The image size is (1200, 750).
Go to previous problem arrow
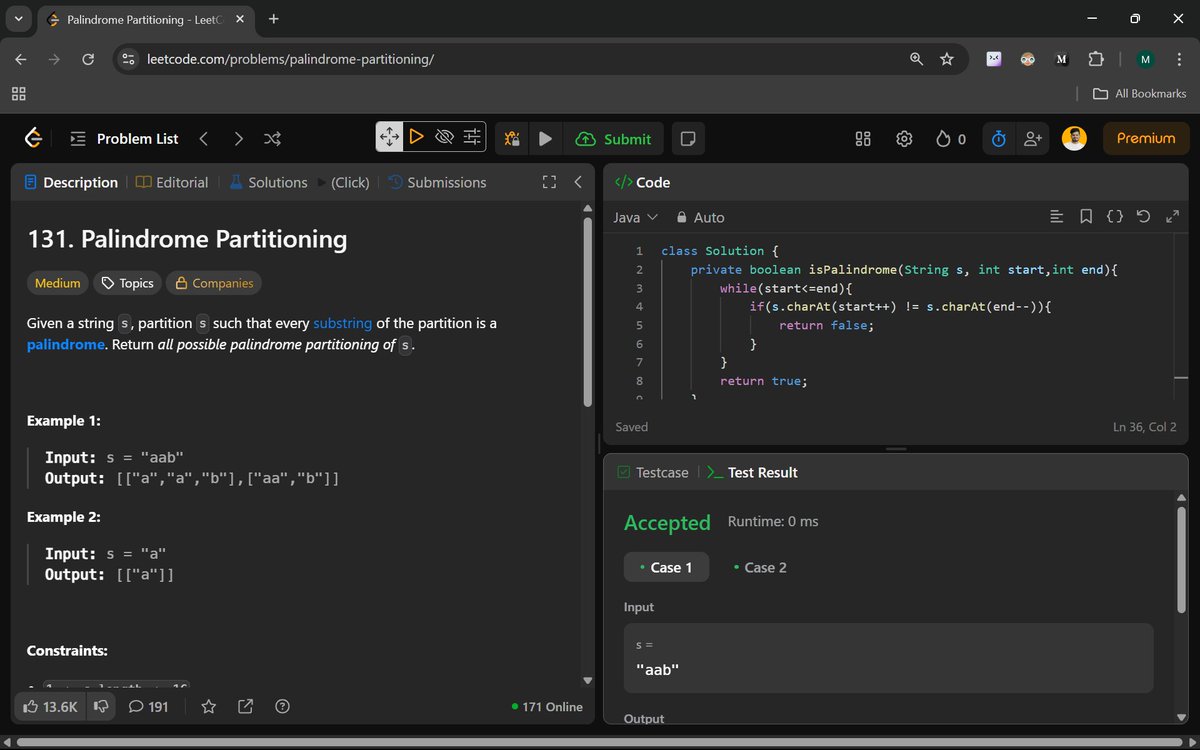204,139
